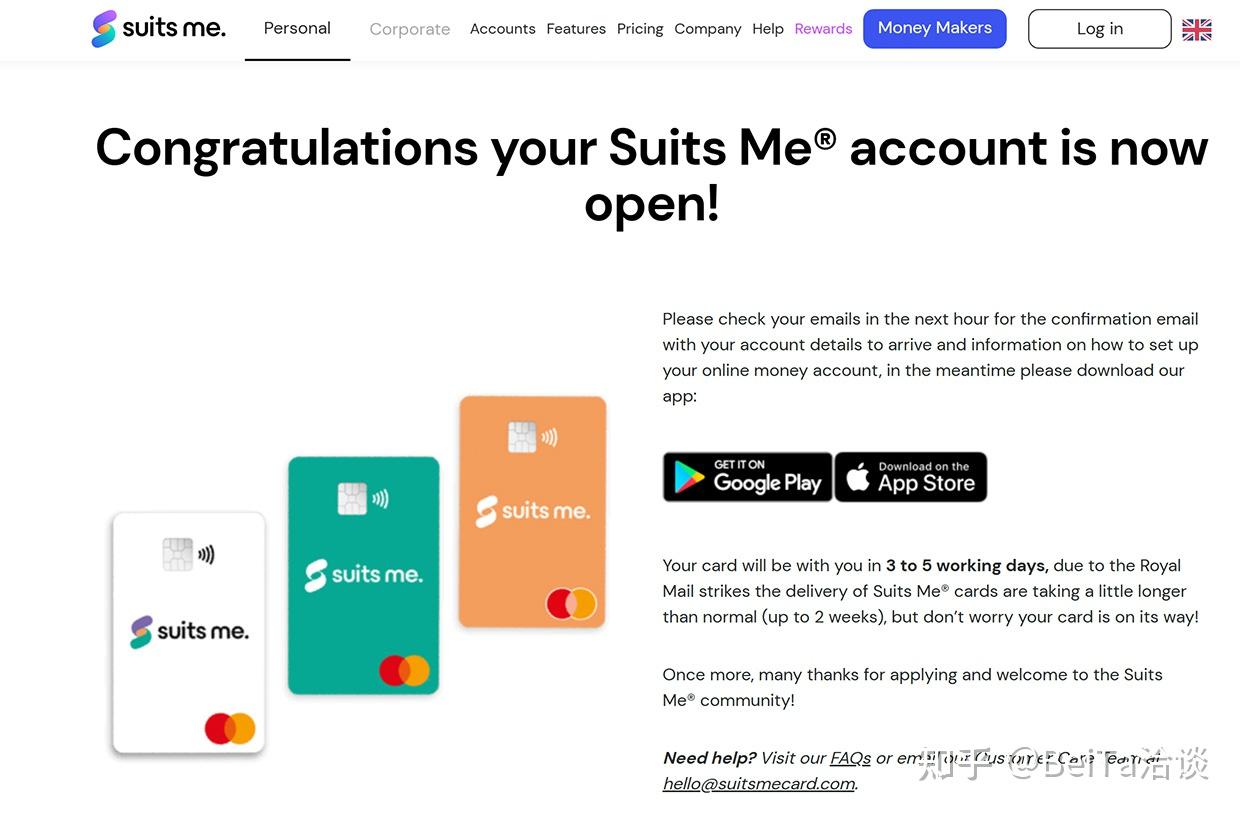Viewport: 1240px width, 814px height.
Task: Select the green Suits Me card image
Action: click(x=364, y=575)
